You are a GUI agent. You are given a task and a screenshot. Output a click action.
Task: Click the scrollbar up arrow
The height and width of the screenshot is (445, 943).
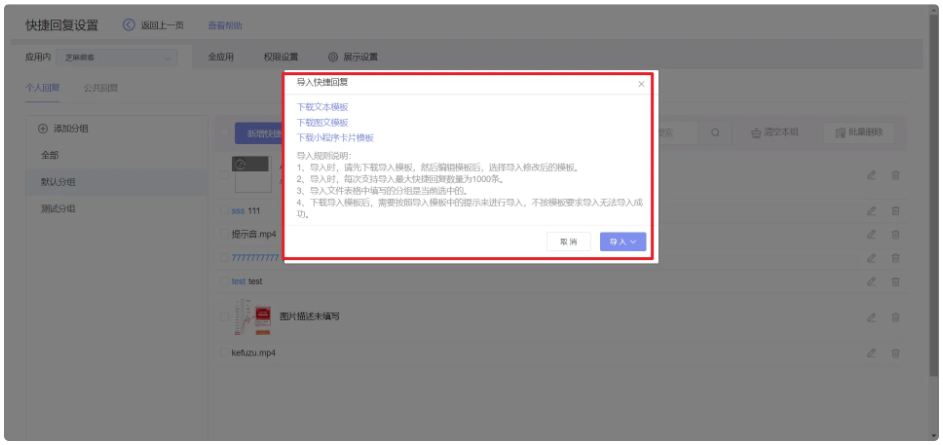pyautogui.click(x=933, y=12)
